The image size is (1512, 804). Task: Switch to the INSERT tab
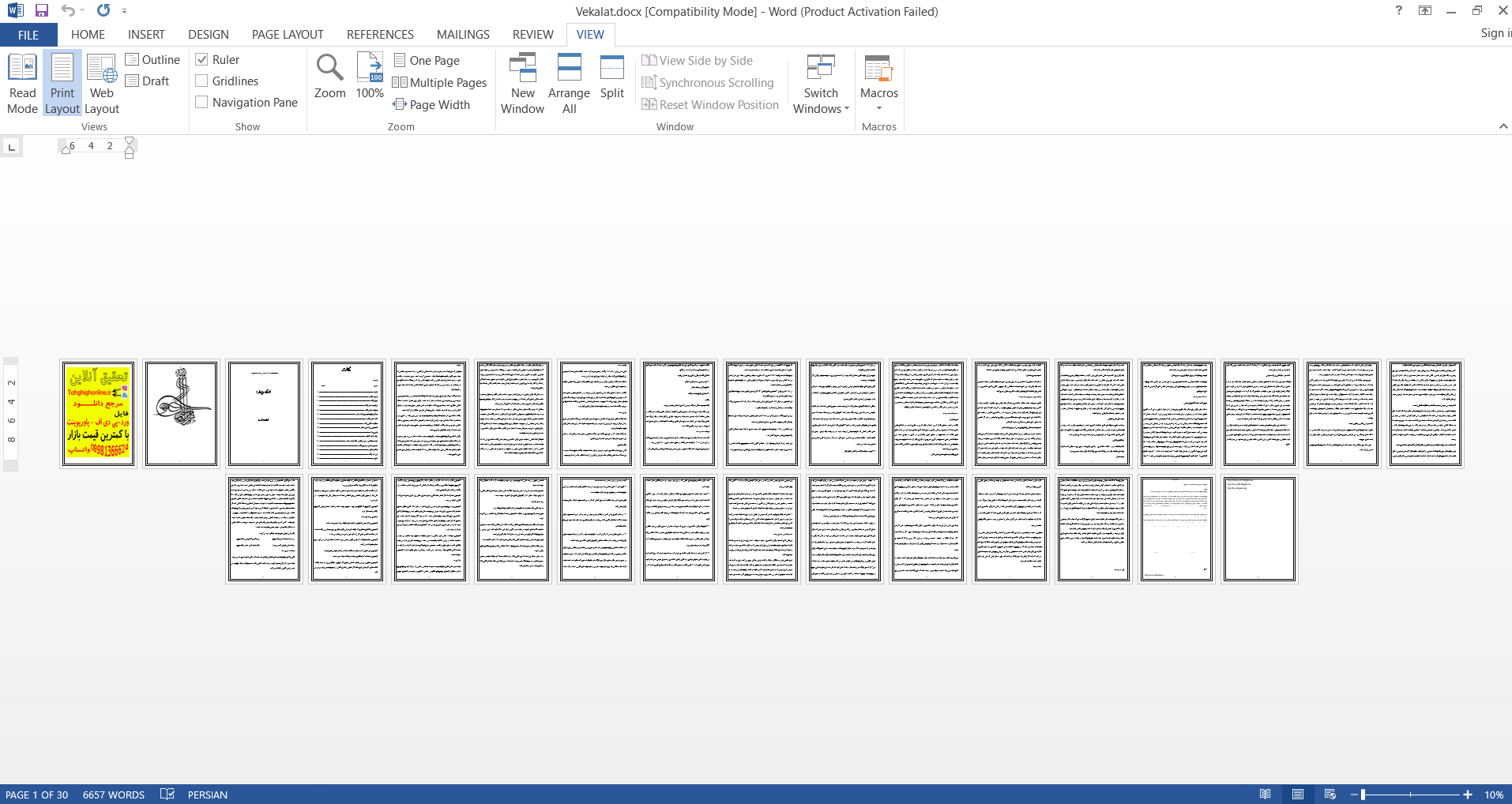146,35
